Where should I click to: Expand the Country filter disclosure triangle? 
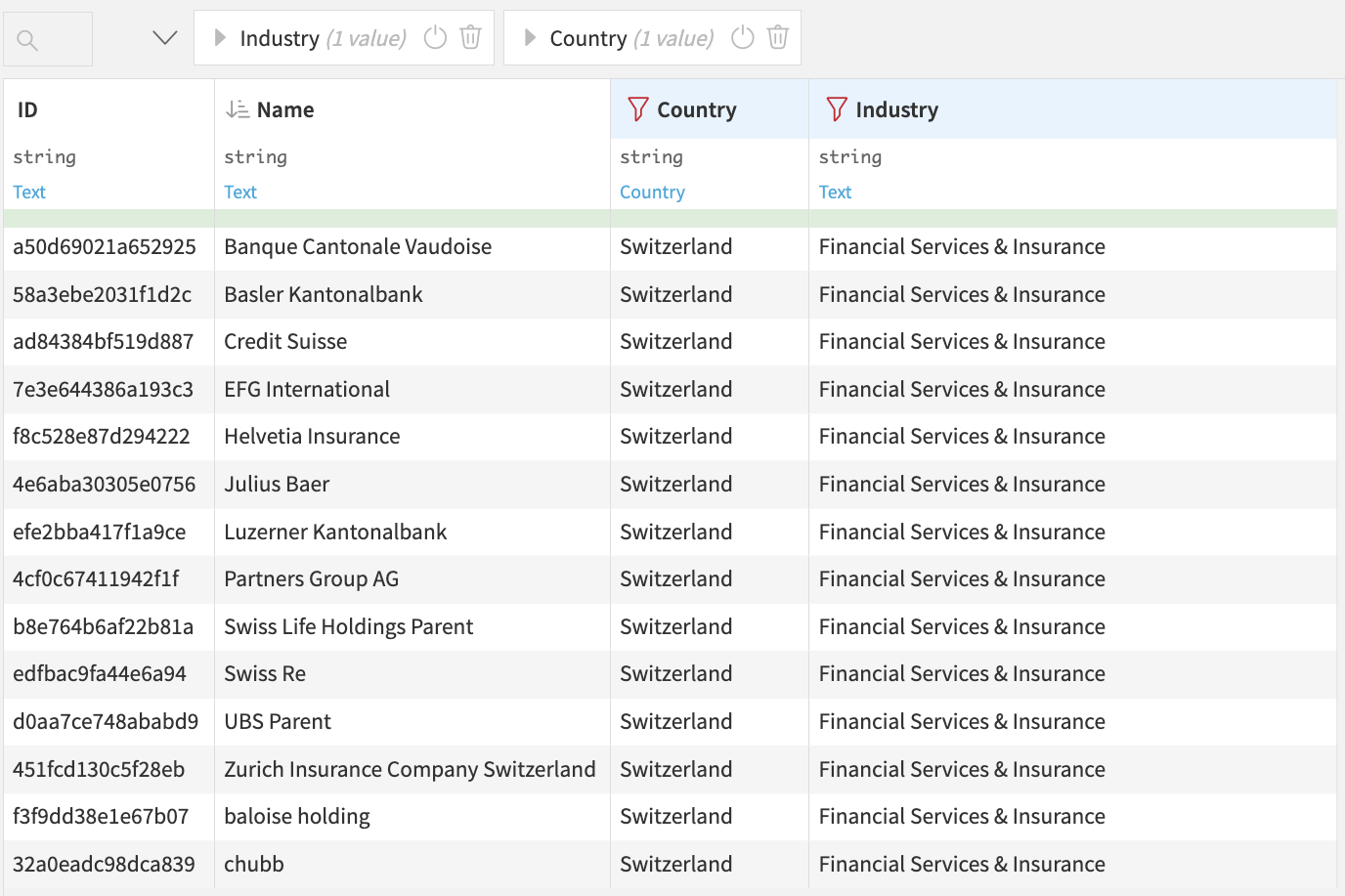[x=528, y=37]
